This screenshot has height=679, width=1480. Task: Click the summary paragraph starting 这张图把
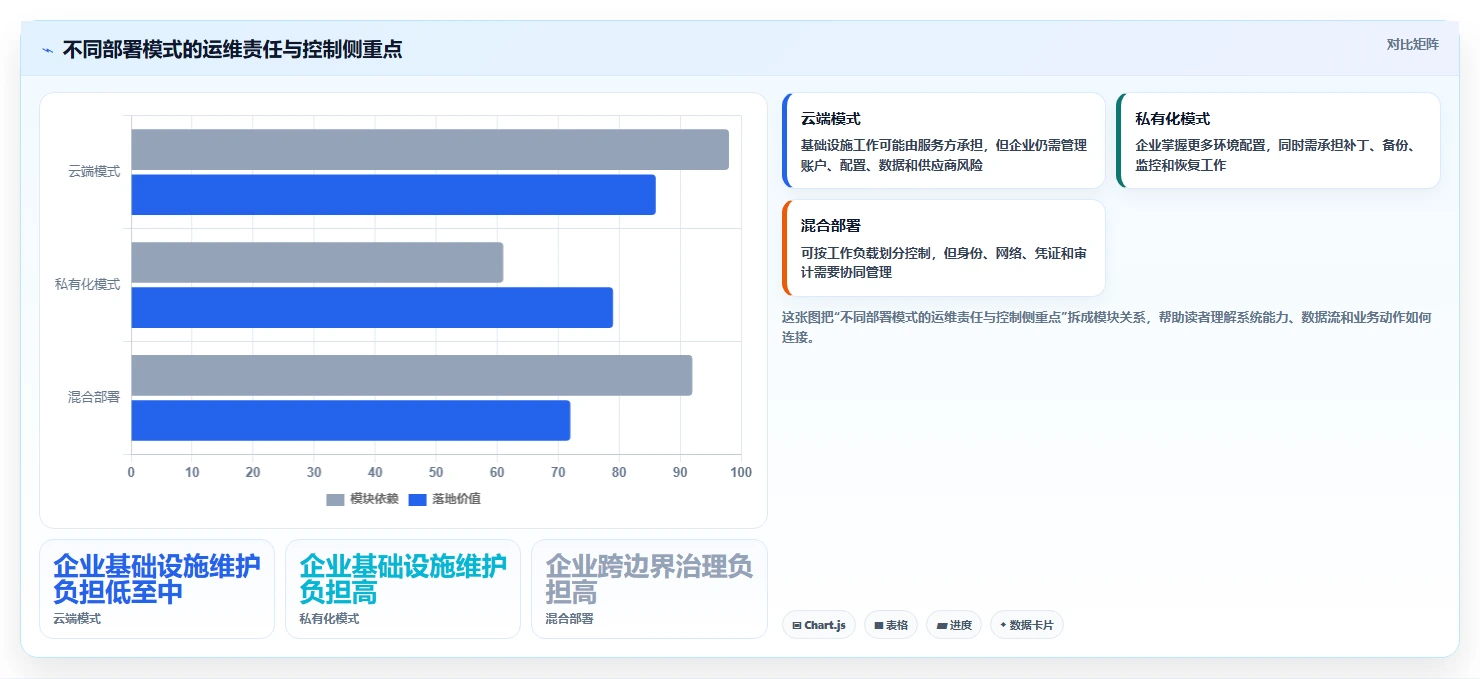coord(1107,327)
